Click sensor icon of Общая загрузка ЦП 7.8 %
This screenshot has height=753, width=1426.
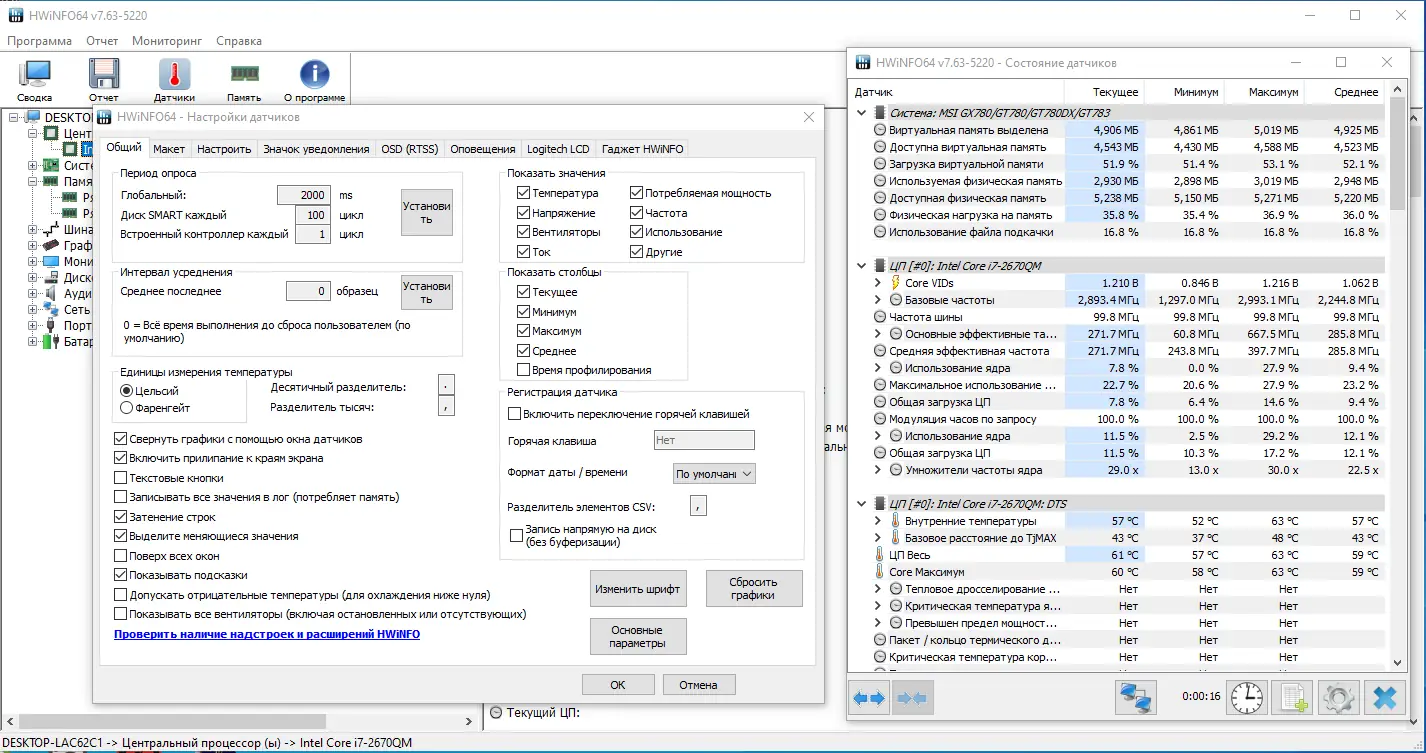point(880,402)
